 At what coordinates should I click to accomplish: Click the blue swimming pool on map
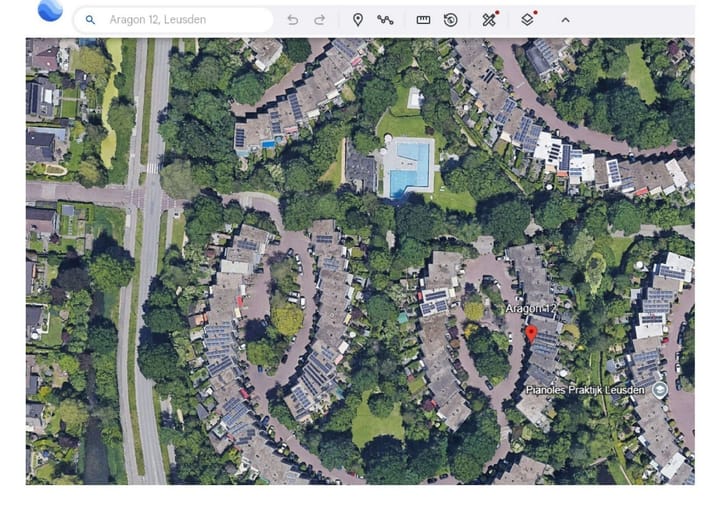[409, 167]
